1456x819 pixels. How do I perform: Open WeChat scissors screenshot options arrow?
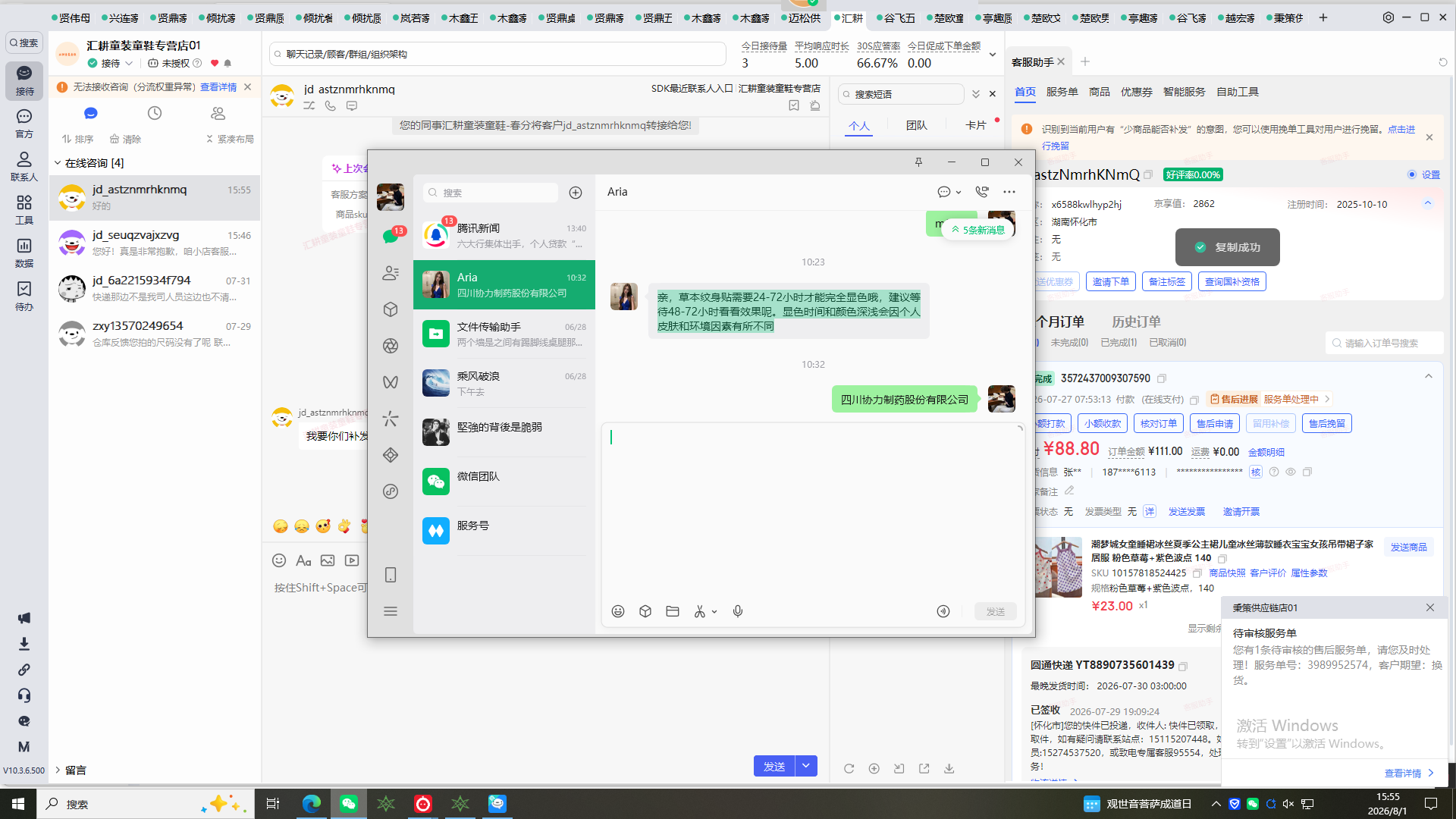pos(714,612)
